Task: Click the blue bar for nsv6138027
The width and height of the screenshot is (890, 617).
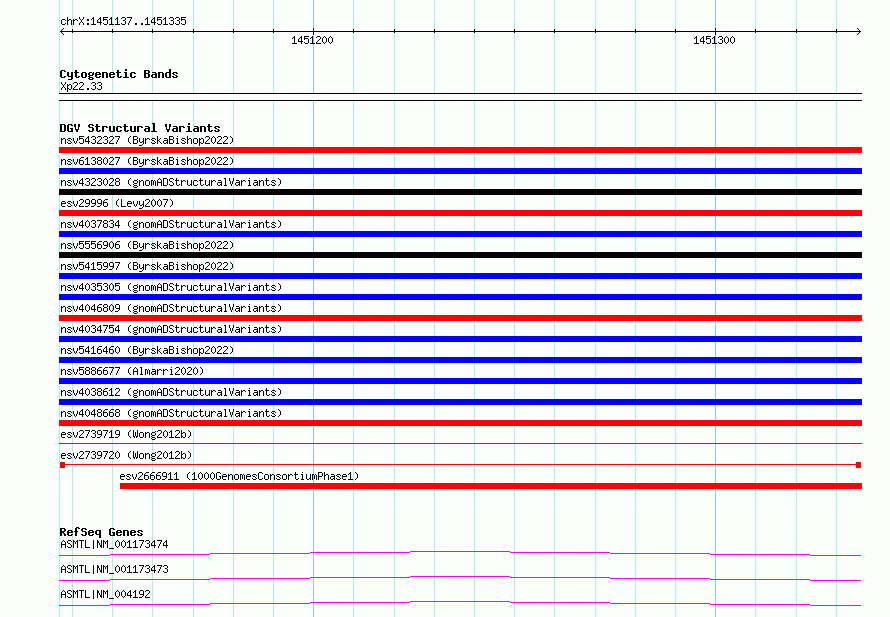Action: (x=460, y=171)
